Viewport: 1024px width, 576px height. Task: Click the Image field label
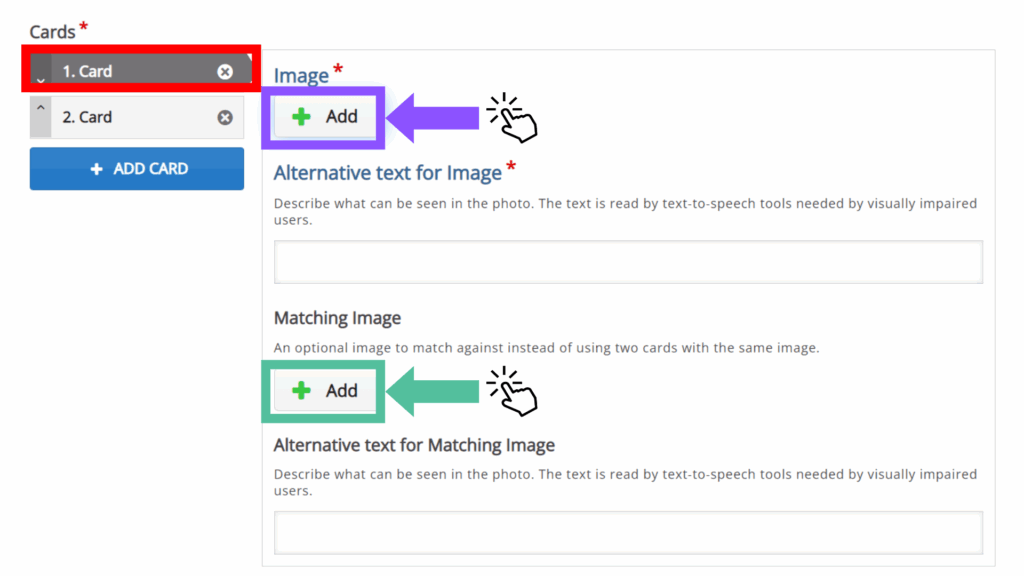[x=301, y=76]
